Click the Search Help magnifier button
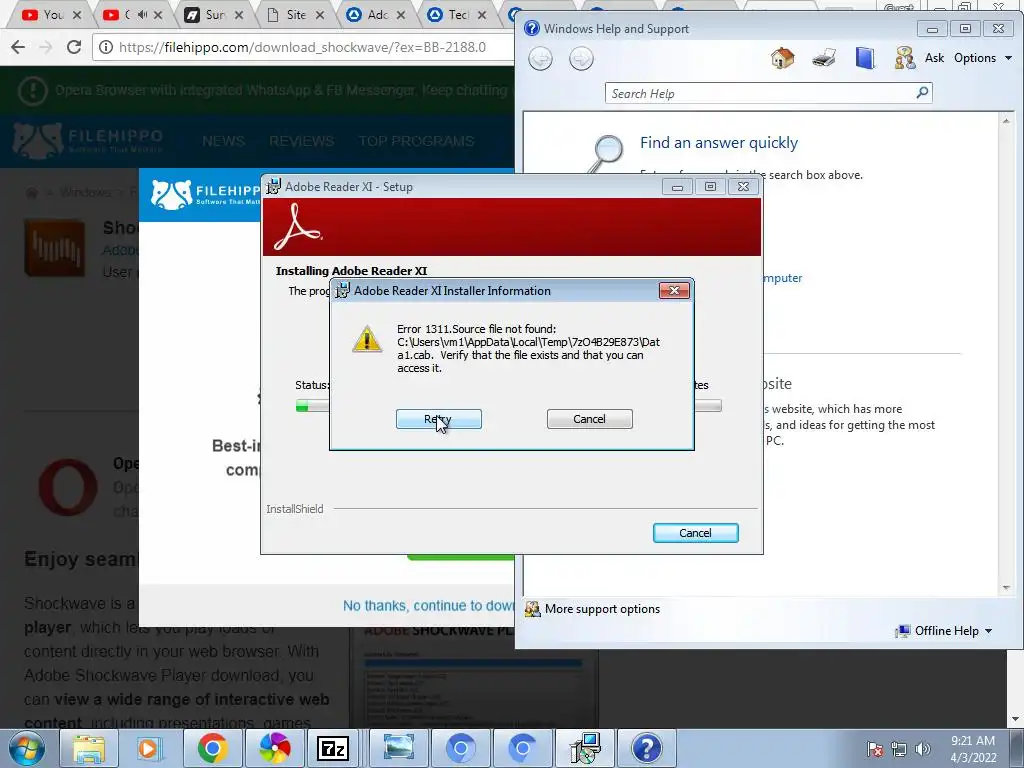Screen dimensions: 1024x768 (922, 93)
